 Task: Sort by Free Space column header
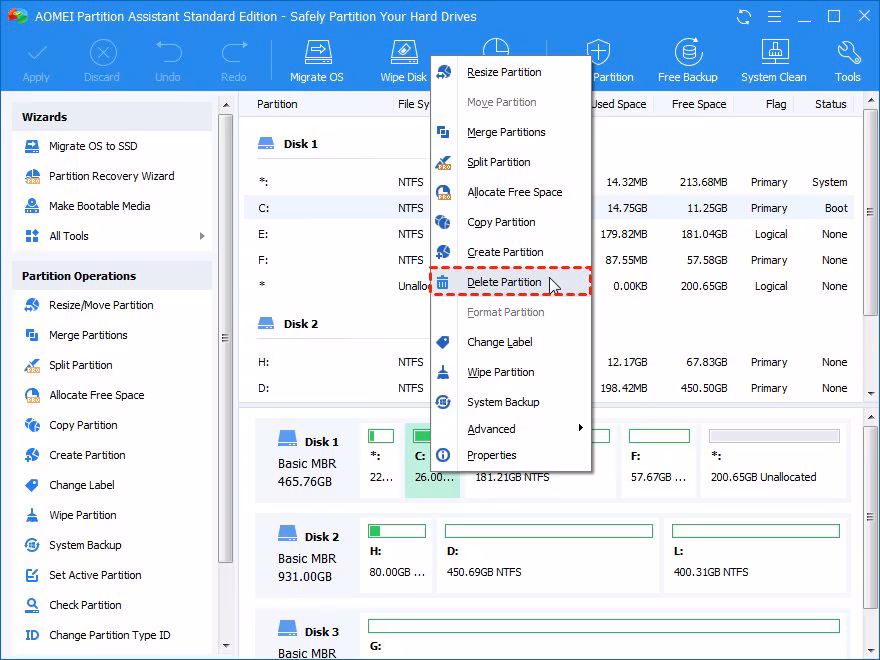click(x=699, y=104)
